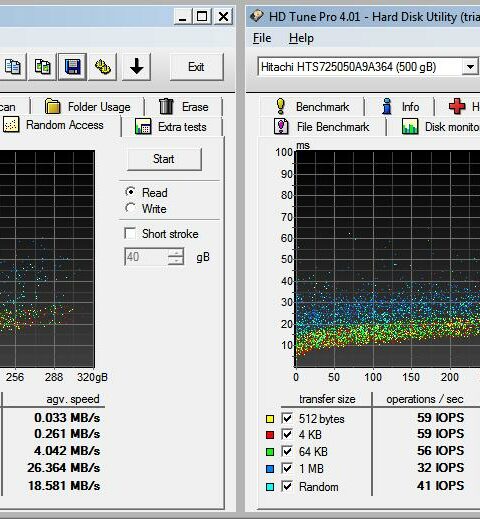Click the red 4 KB color swatch
480x519 pixels.
[x=270, y=435]
